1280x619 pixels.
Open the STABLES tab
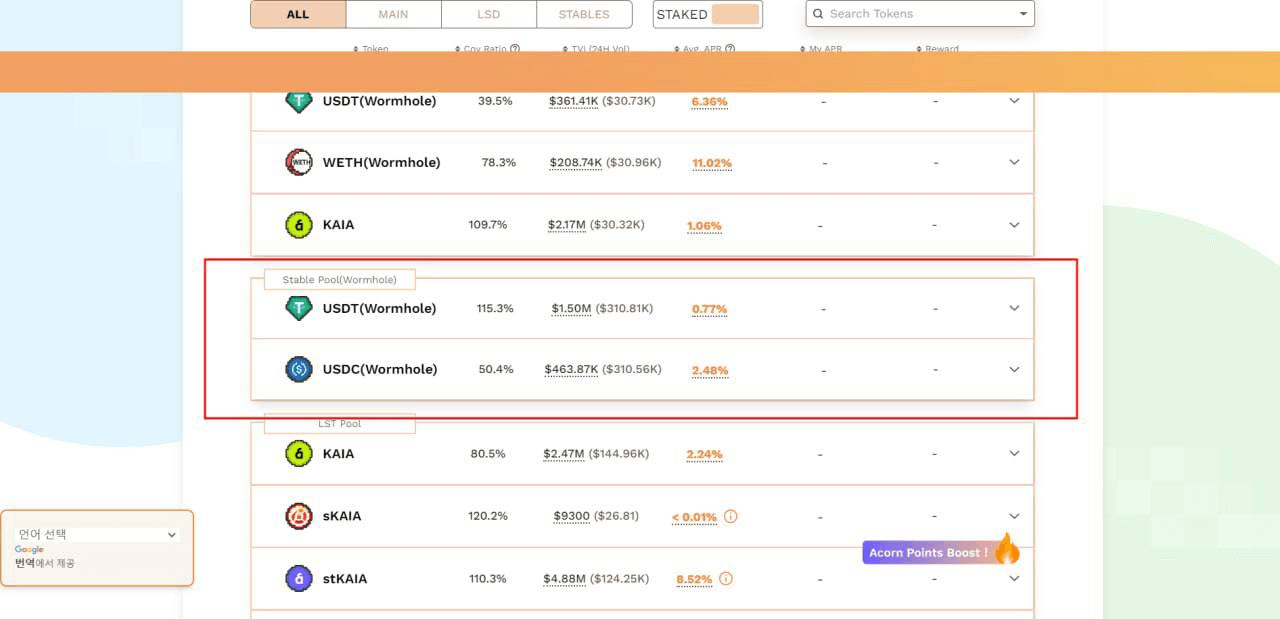pyautogui.click(x=584, y=14)
